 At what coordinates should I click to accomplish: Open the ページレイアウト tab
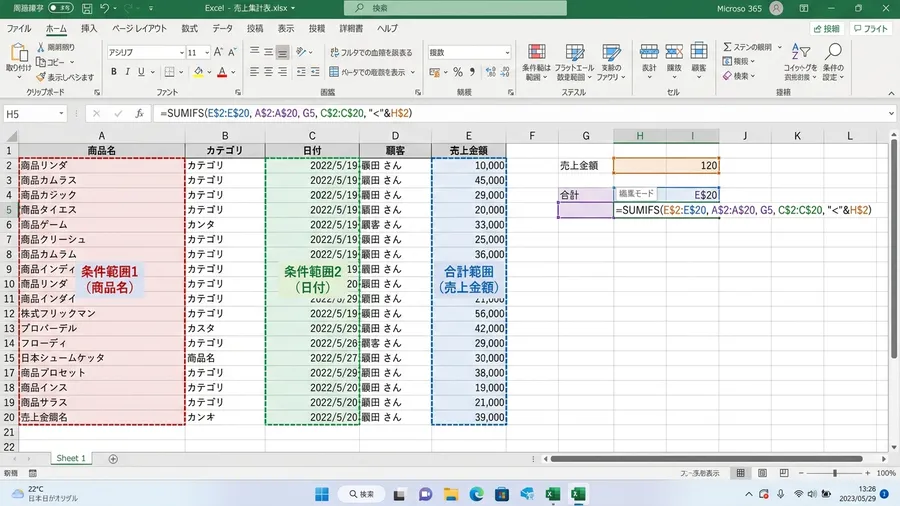139,28
